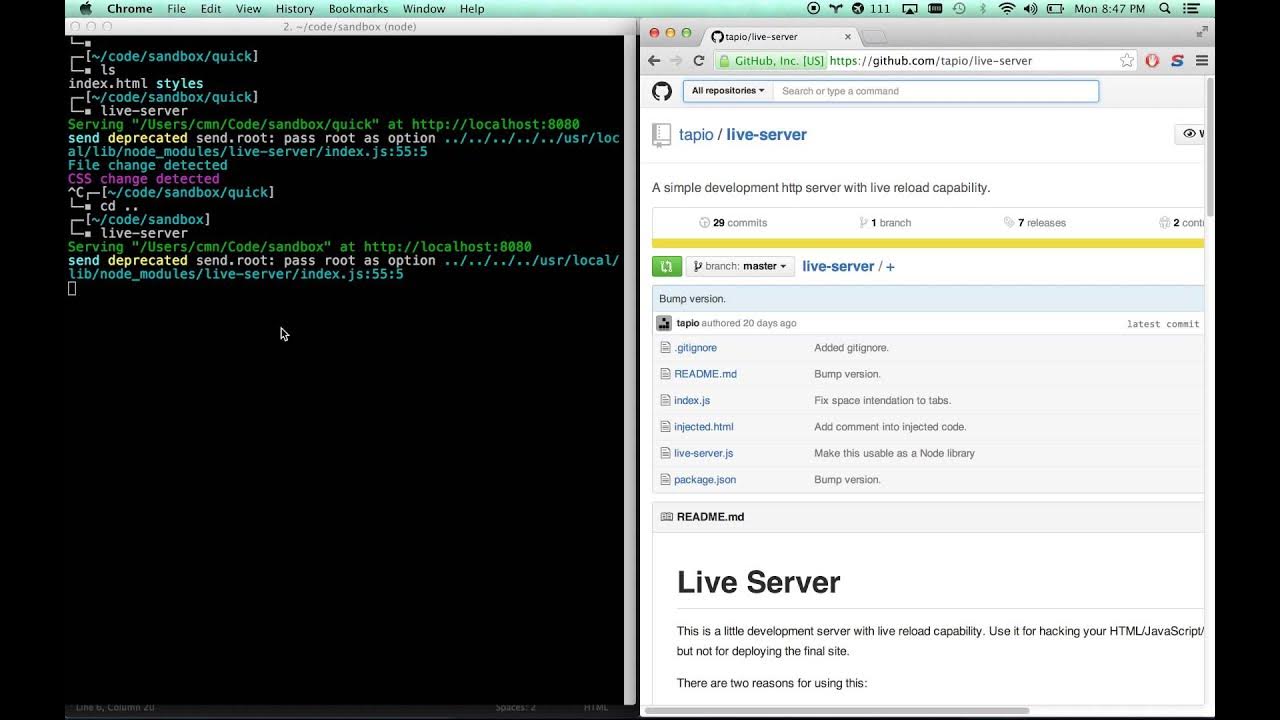Open Notification Center list icon

[x=1192, y=8]
